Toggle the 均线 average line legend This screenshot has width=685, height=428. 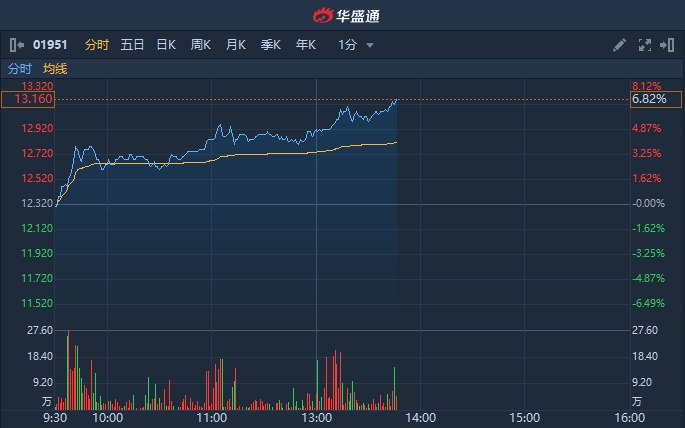55,68
